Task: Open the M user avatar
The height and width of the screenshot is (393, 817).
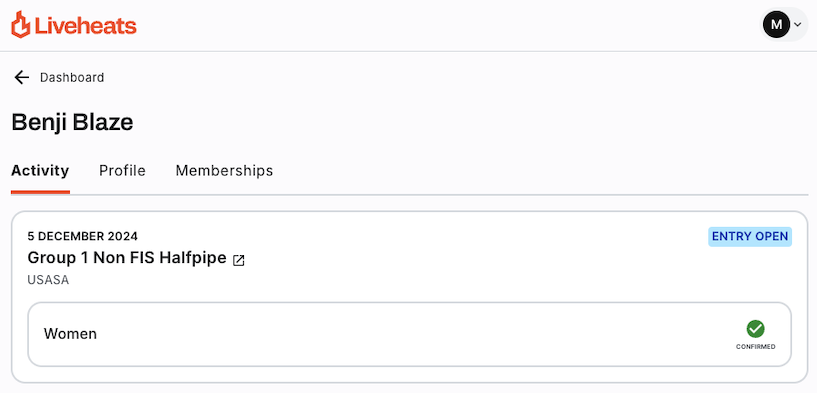Action: pyautogui.click(x=776, y=24)
